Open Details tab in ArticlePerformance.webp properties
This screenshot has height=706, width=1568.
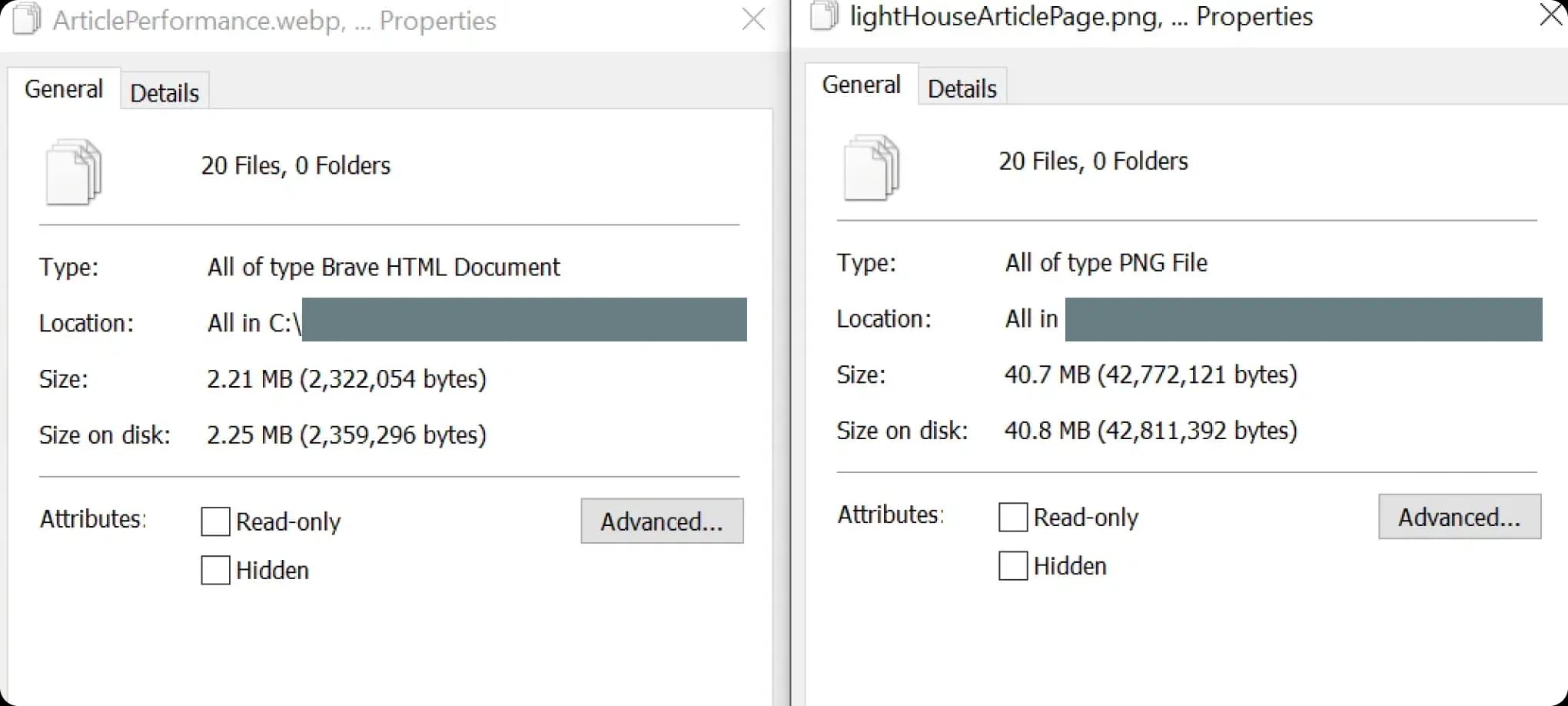point(164,92)
